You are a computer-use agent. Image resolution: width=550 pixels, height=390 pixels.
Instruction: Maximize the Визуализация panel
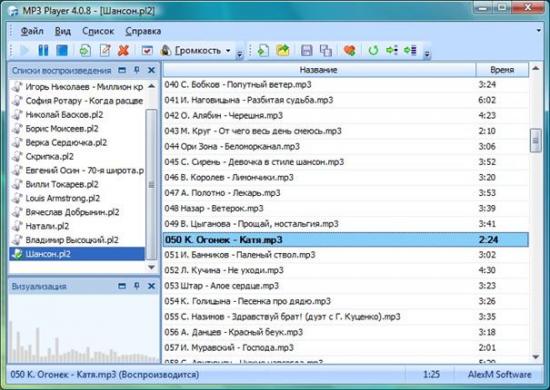[x=122, y=286]
